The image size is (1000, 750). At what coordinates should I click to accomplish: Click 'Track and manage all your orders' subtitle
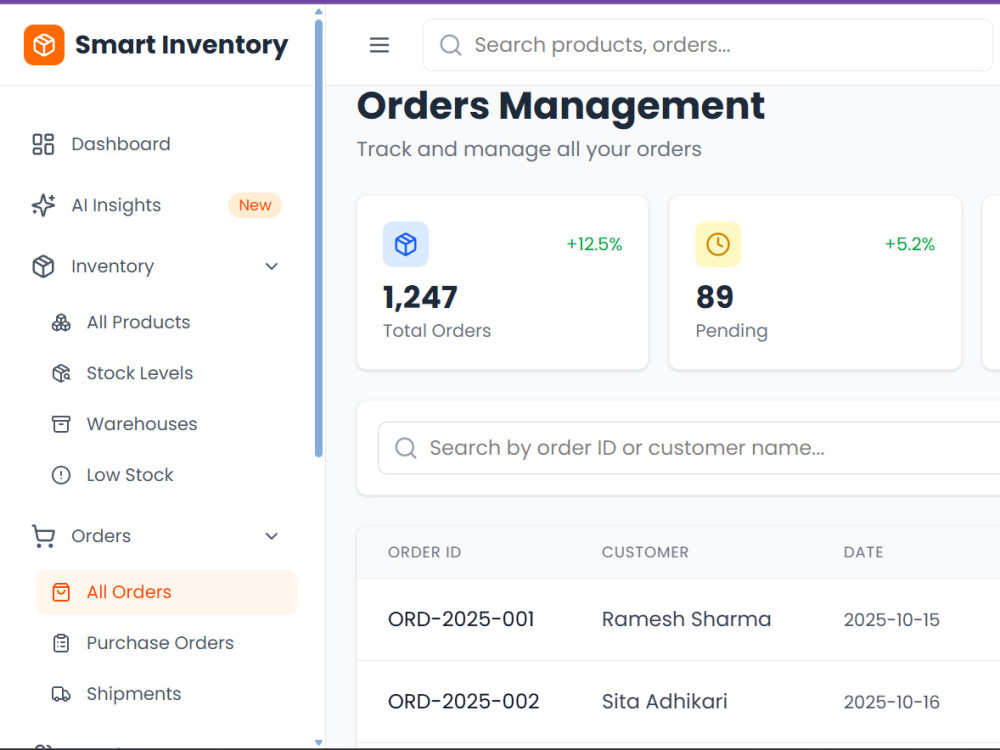[529, 150]
